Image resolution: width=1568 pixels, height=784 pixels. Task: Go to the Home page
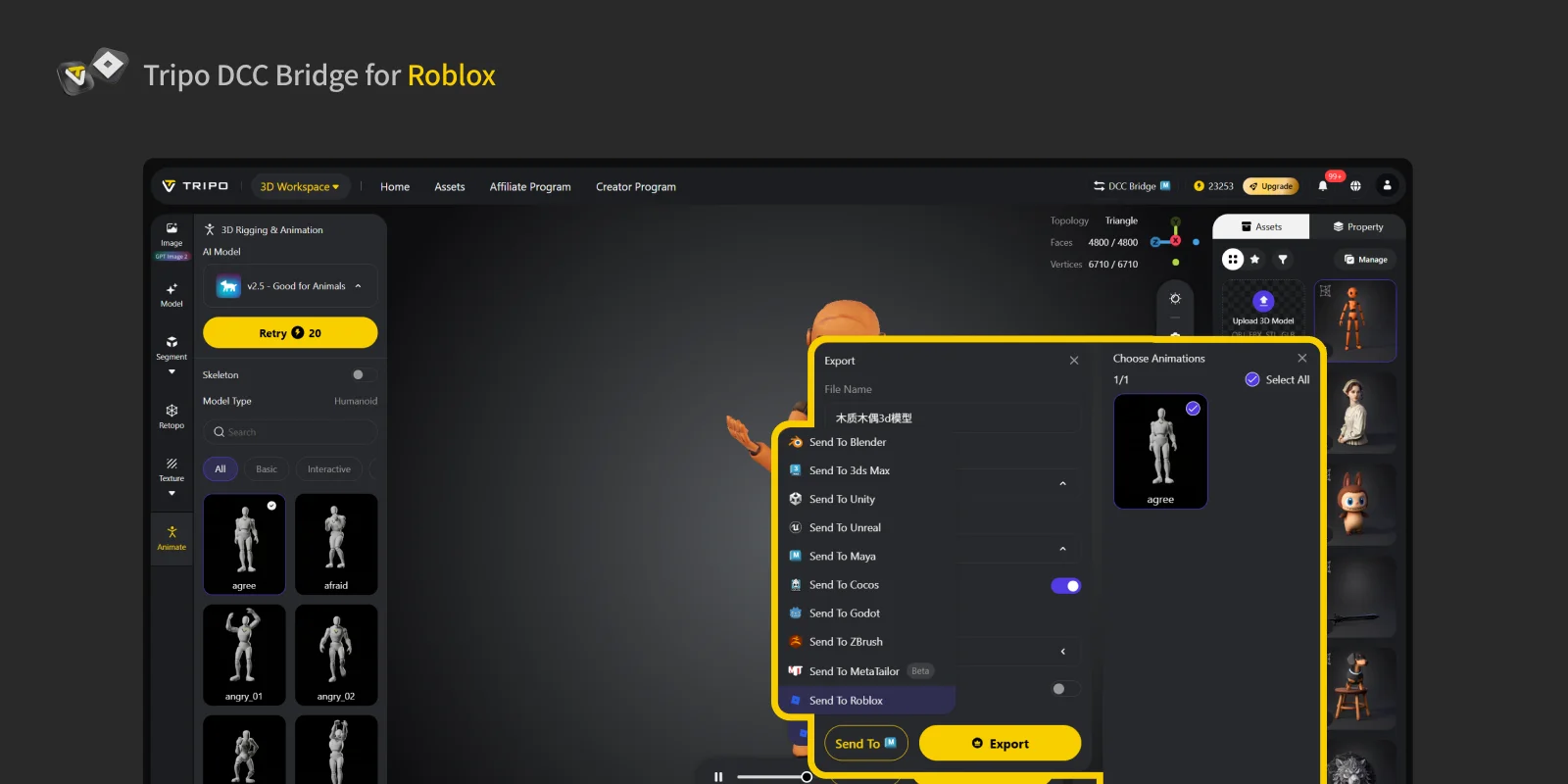[395, 186]
